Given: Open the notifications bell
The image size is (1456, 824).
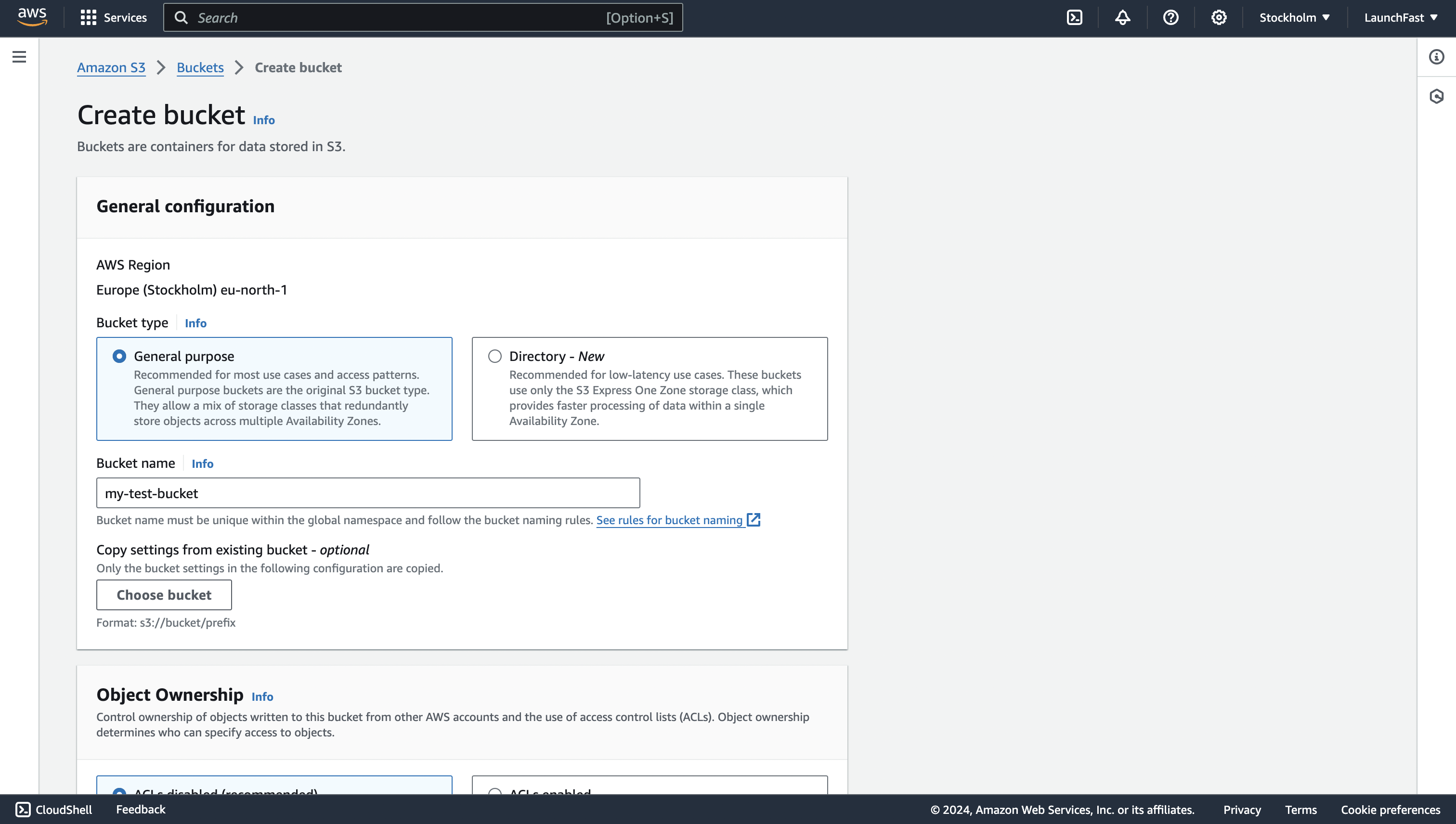Looking at the screenshot, I should click(1122, 17).
